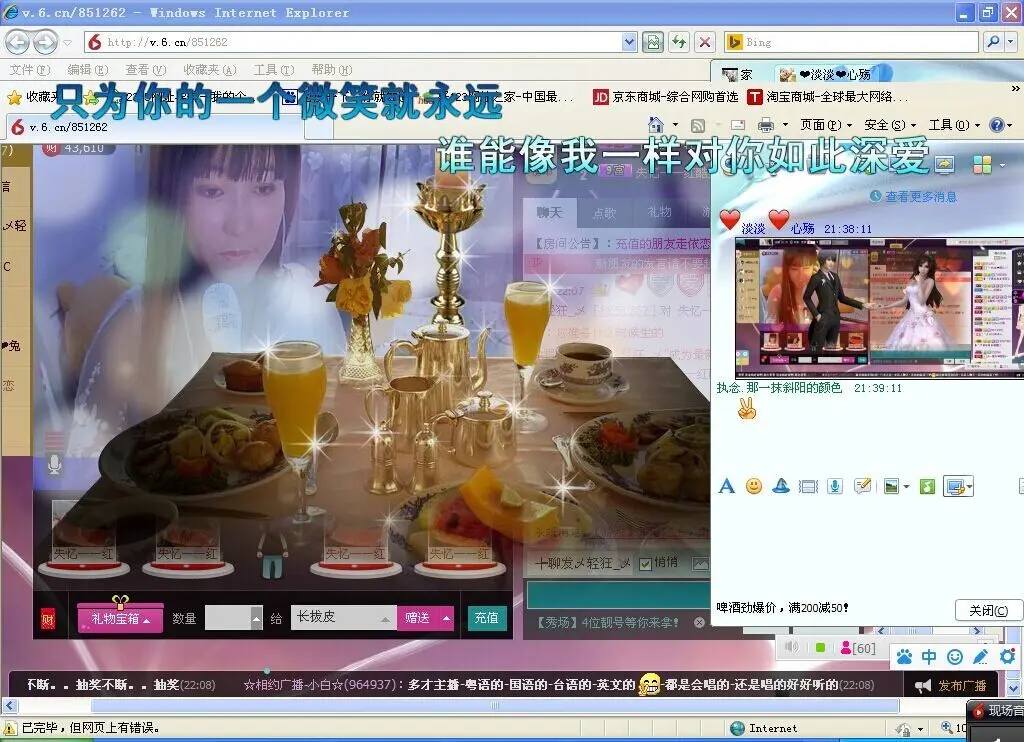Click the blue help question mark icon

coord(997,125)
